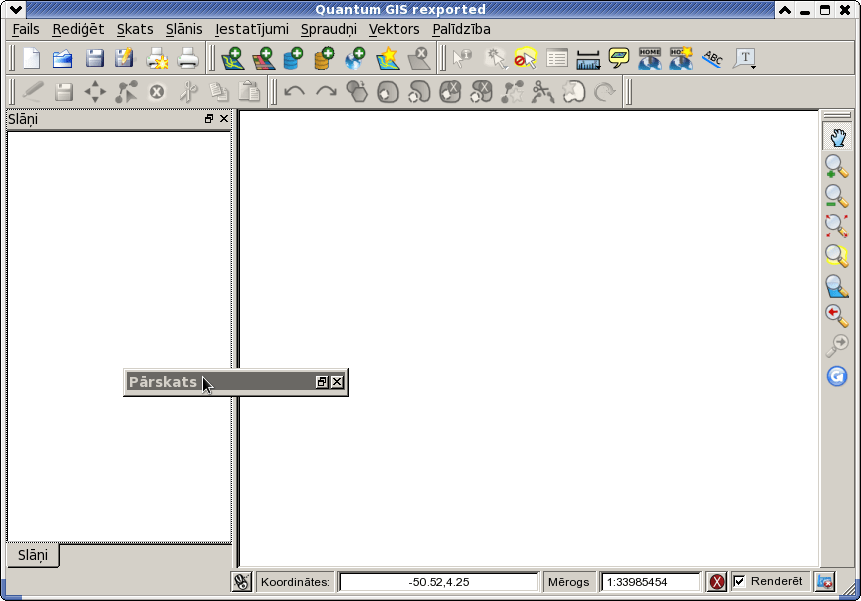Open composer manager printer icon
861x601 pixels.
pos(188,59)
